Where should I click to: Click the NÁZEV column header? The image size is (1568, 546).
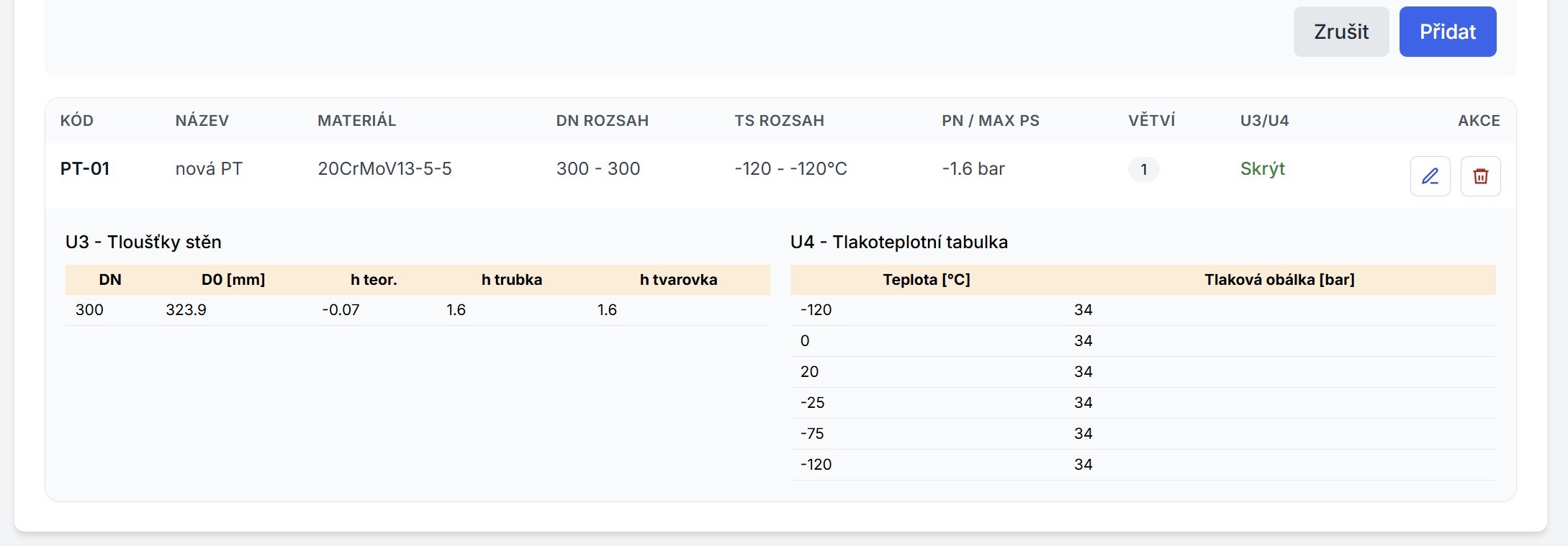coord(202,121)
